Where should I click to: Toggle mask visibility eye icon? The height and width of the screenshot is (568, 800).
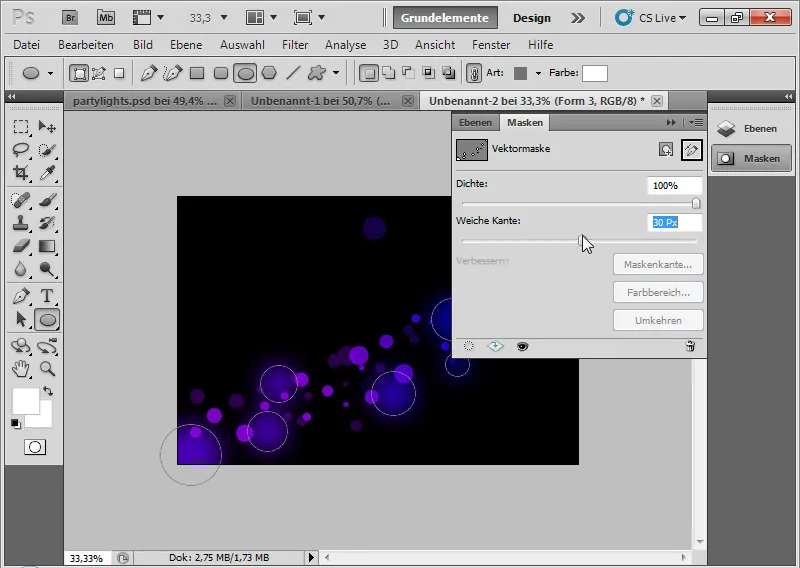click(x=522, y=347)
